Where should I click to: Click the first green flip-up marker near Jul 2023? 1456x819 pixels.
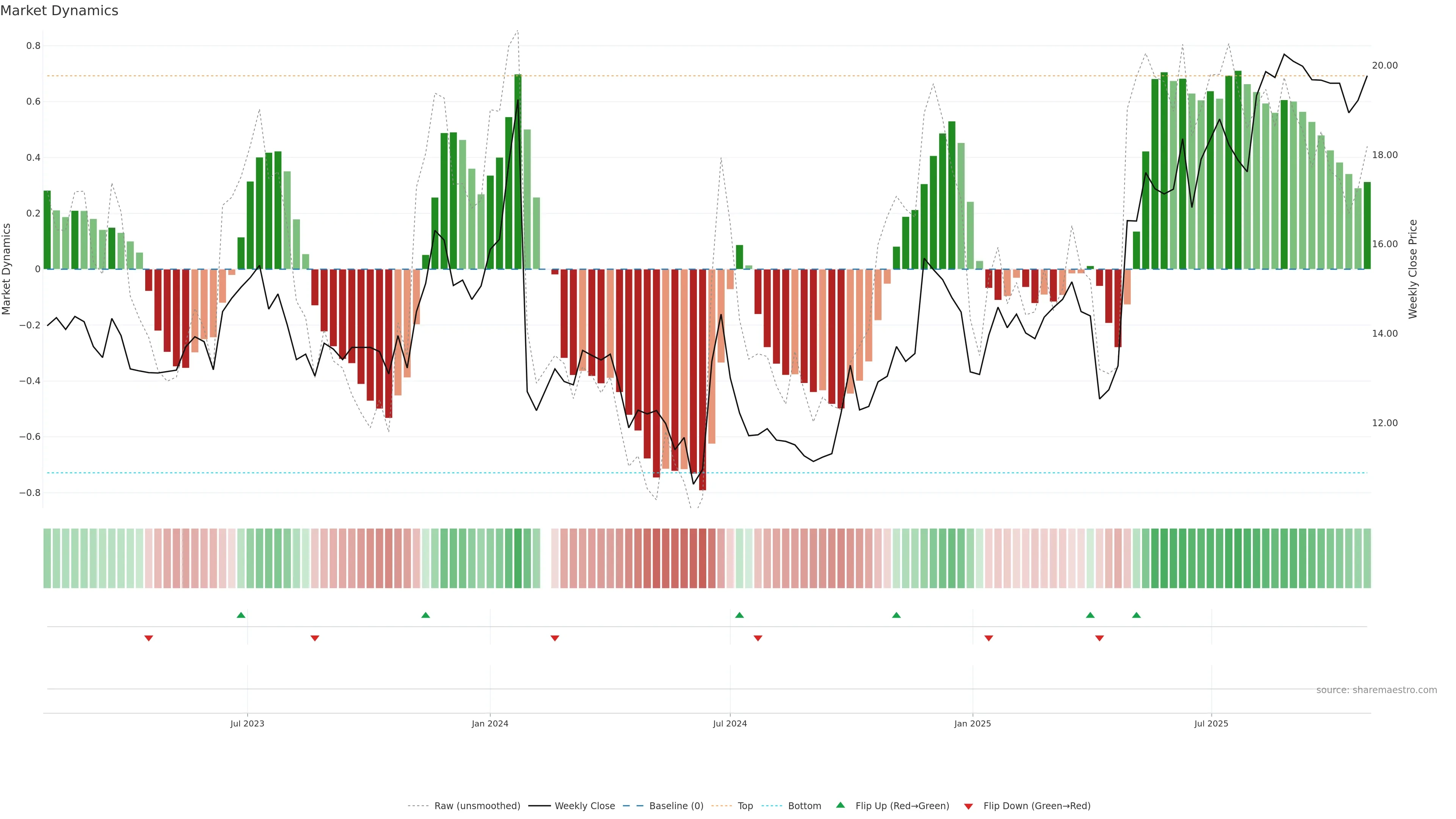pos(241,615)
